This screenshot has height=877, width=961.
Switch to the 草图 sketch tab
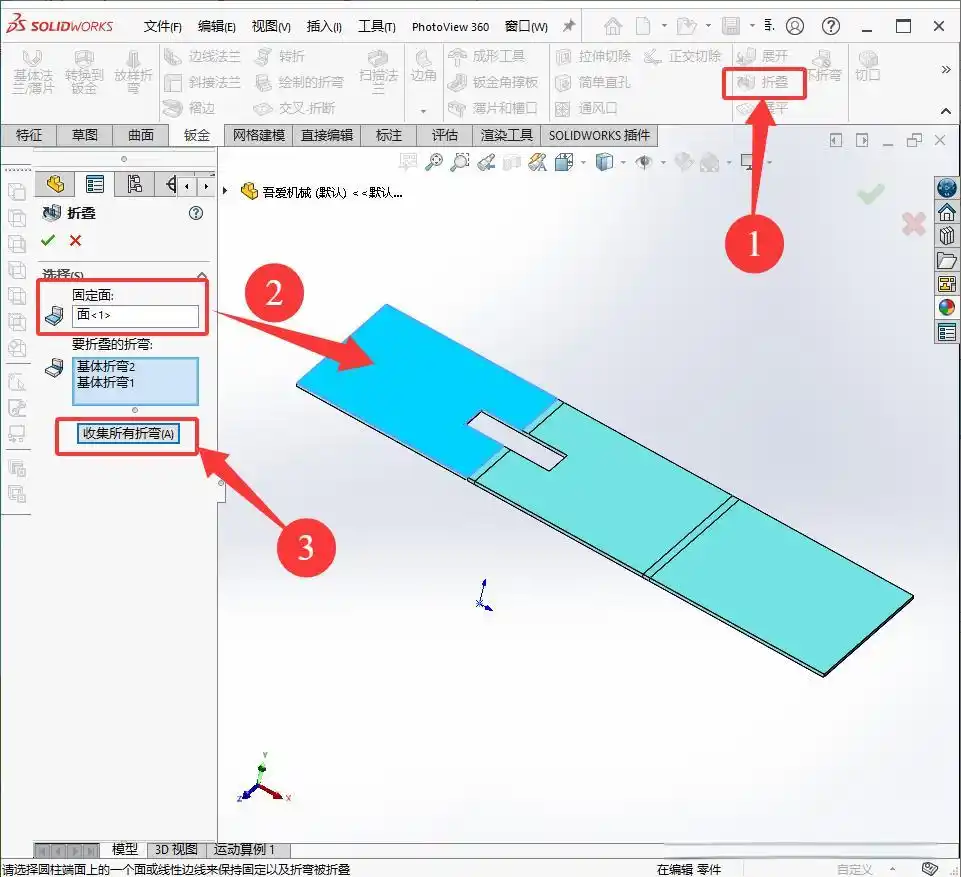(x=85, y=135)
